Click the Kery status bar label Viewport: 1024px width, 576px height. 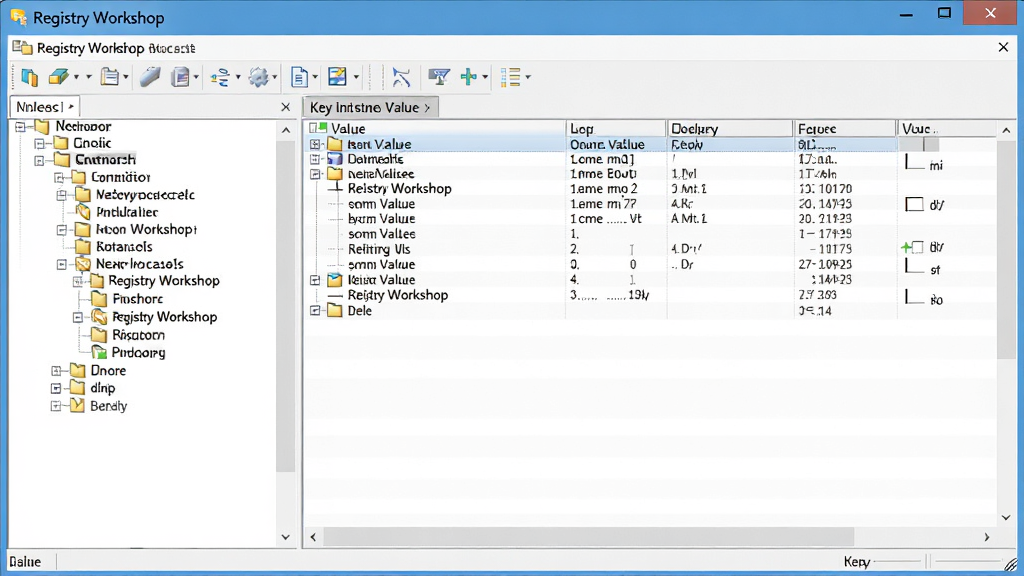click(857, 562)
